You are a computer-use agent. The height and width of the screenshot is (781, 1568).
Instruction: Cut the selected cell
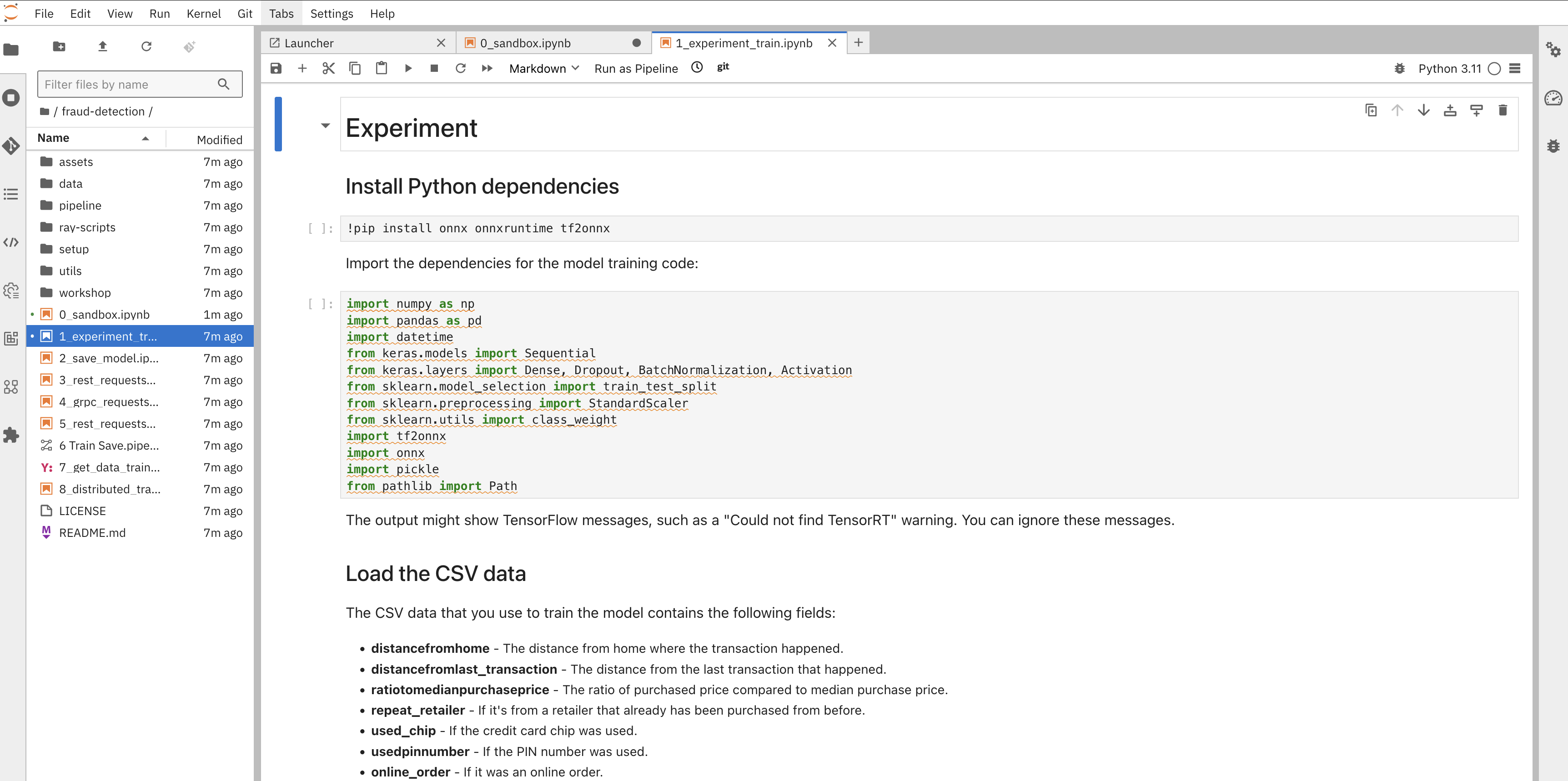[x=329, y=68]
